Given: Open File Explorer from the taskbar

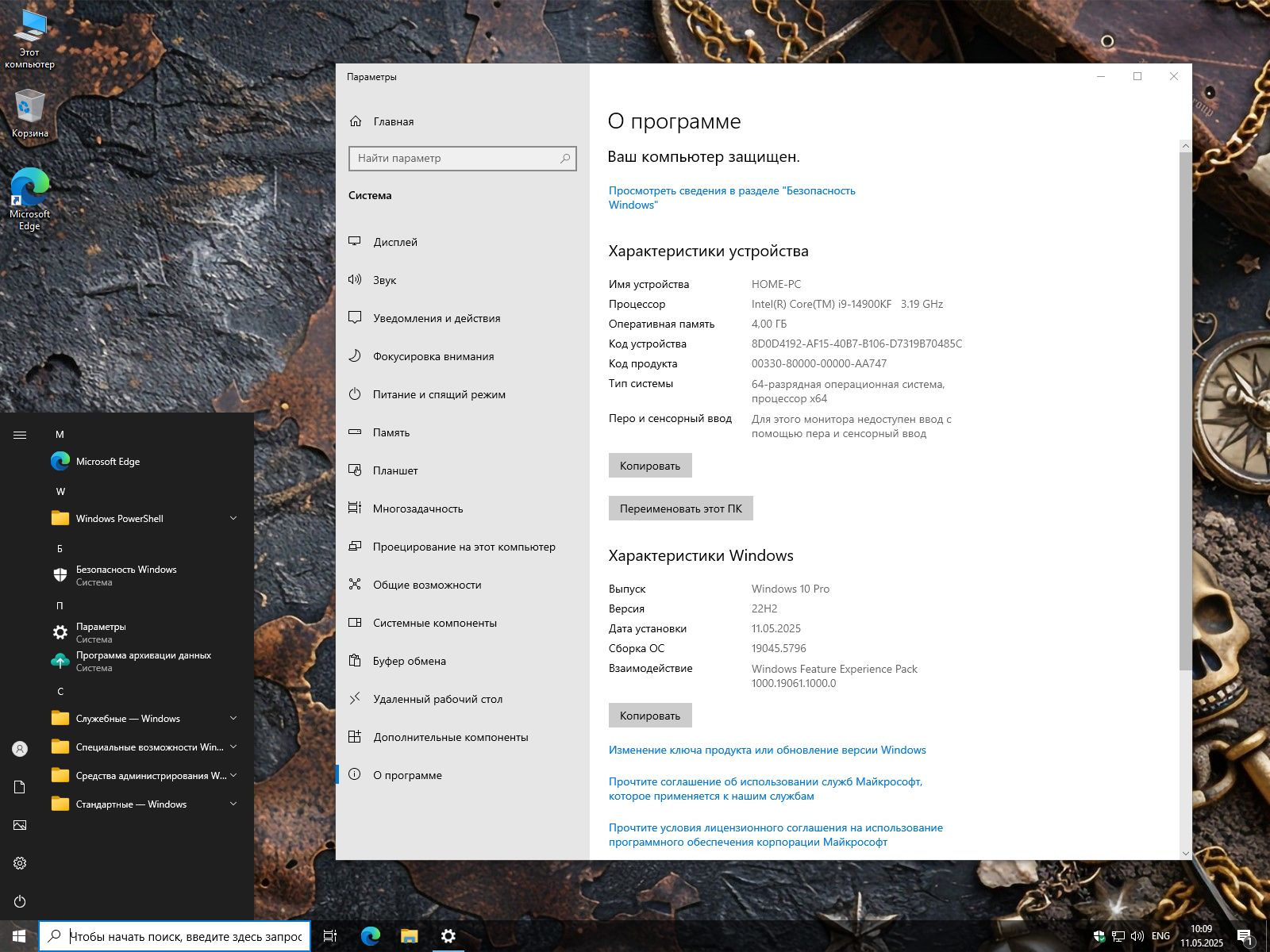Looking at the screenshot, I should pos(409,936).
